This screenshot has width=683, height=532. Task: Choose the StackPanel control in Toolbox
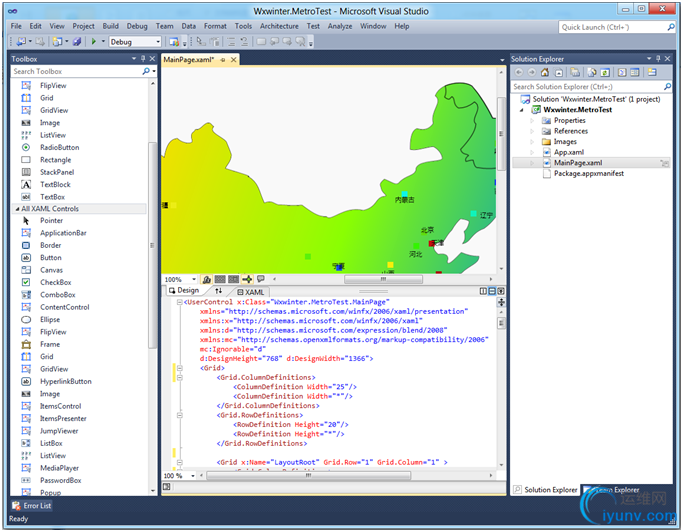pos(55,172)
